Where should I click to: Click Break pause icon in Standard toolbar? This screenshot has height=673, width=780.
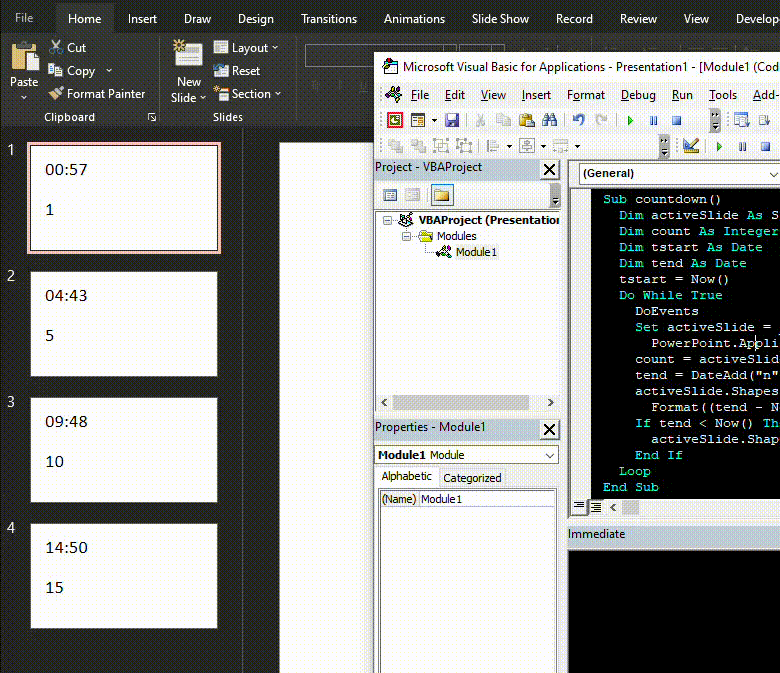[654, 120]
